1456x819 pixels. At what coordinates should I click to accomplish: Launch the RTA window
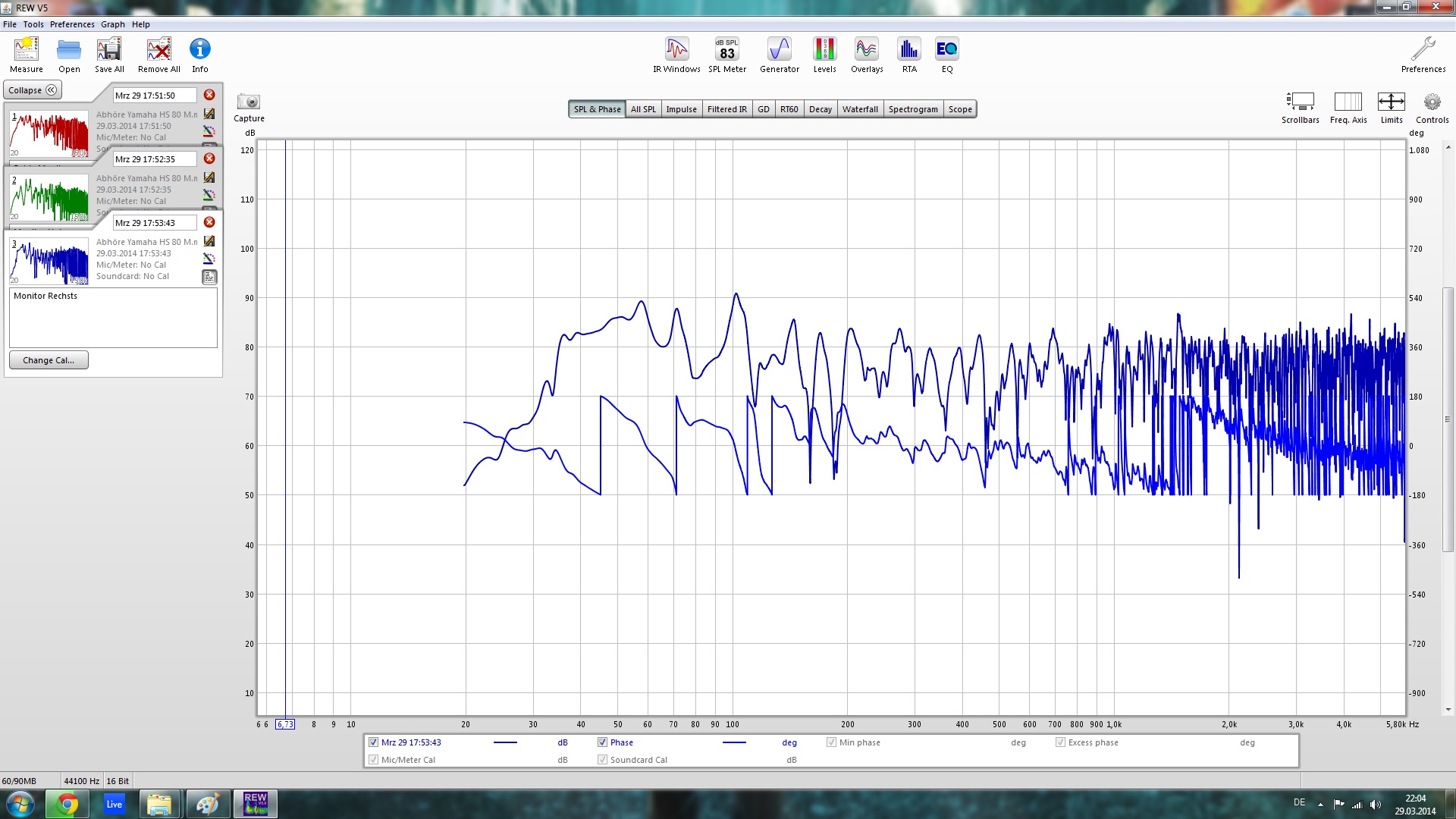click(x=909, y=55)
